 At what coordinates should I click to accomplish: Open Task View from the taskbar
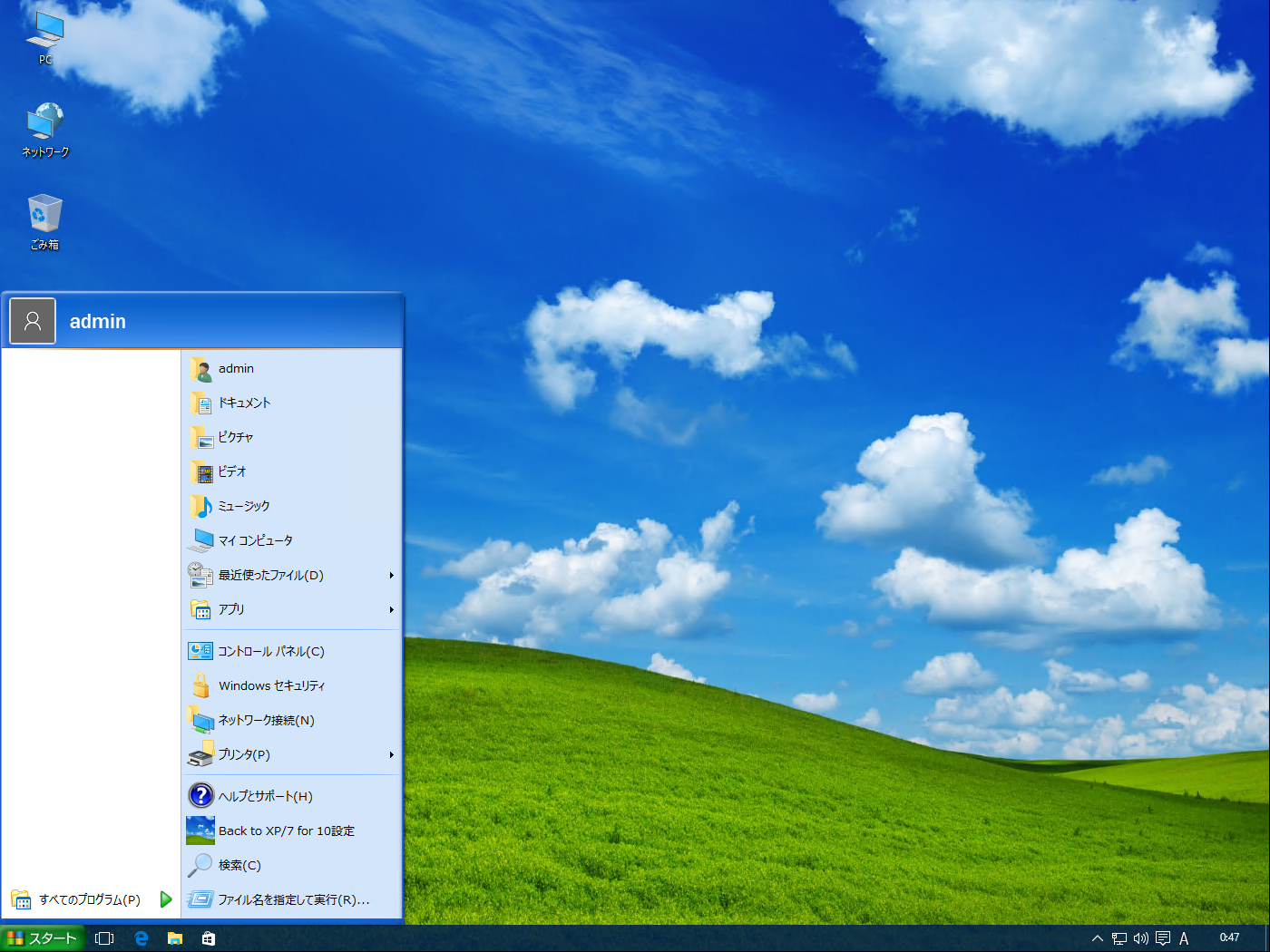(104, 938)
